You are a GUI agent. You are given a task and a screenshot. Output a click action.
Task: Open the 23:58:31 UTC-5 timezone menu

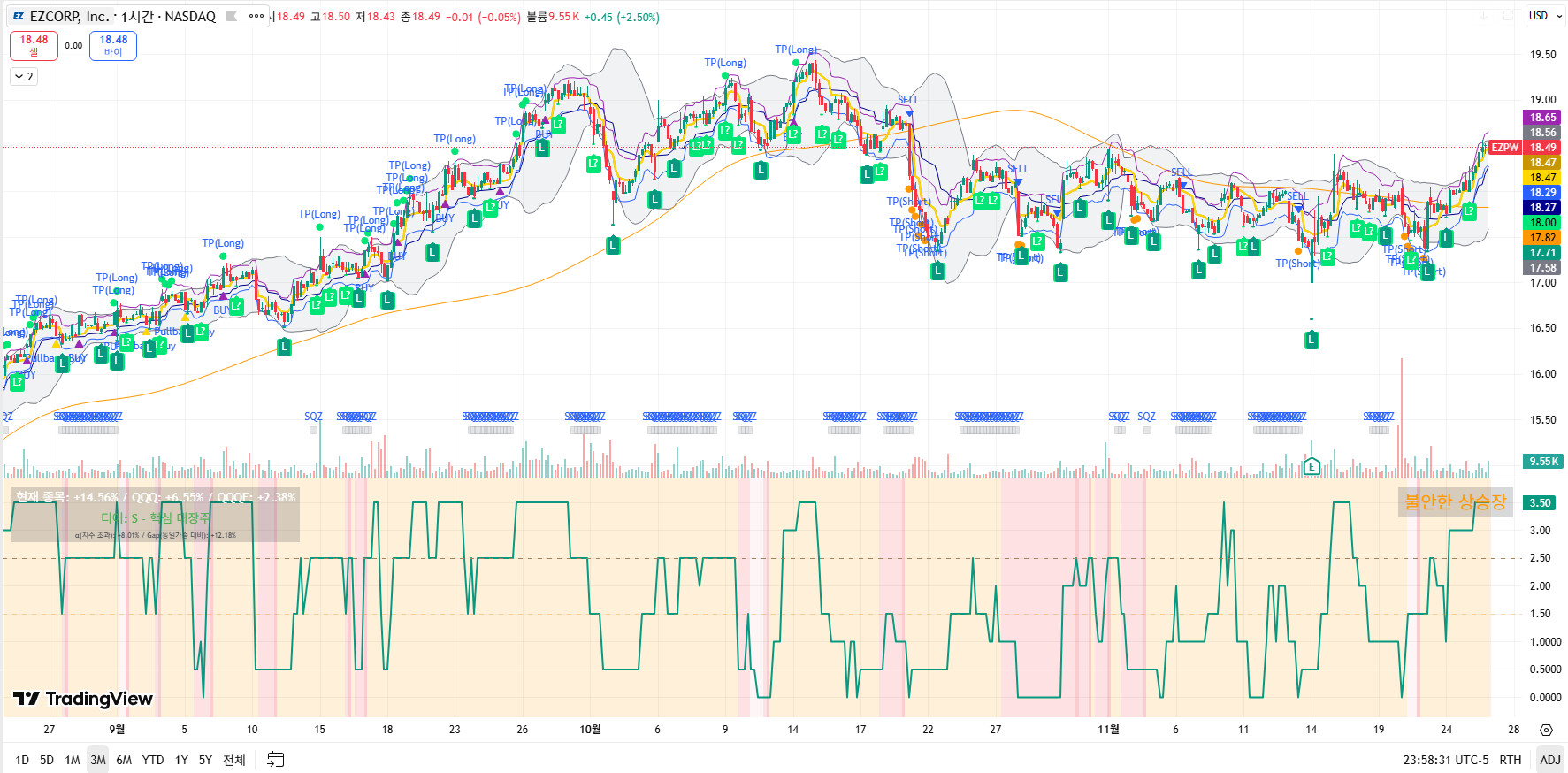coord(1445,760)
